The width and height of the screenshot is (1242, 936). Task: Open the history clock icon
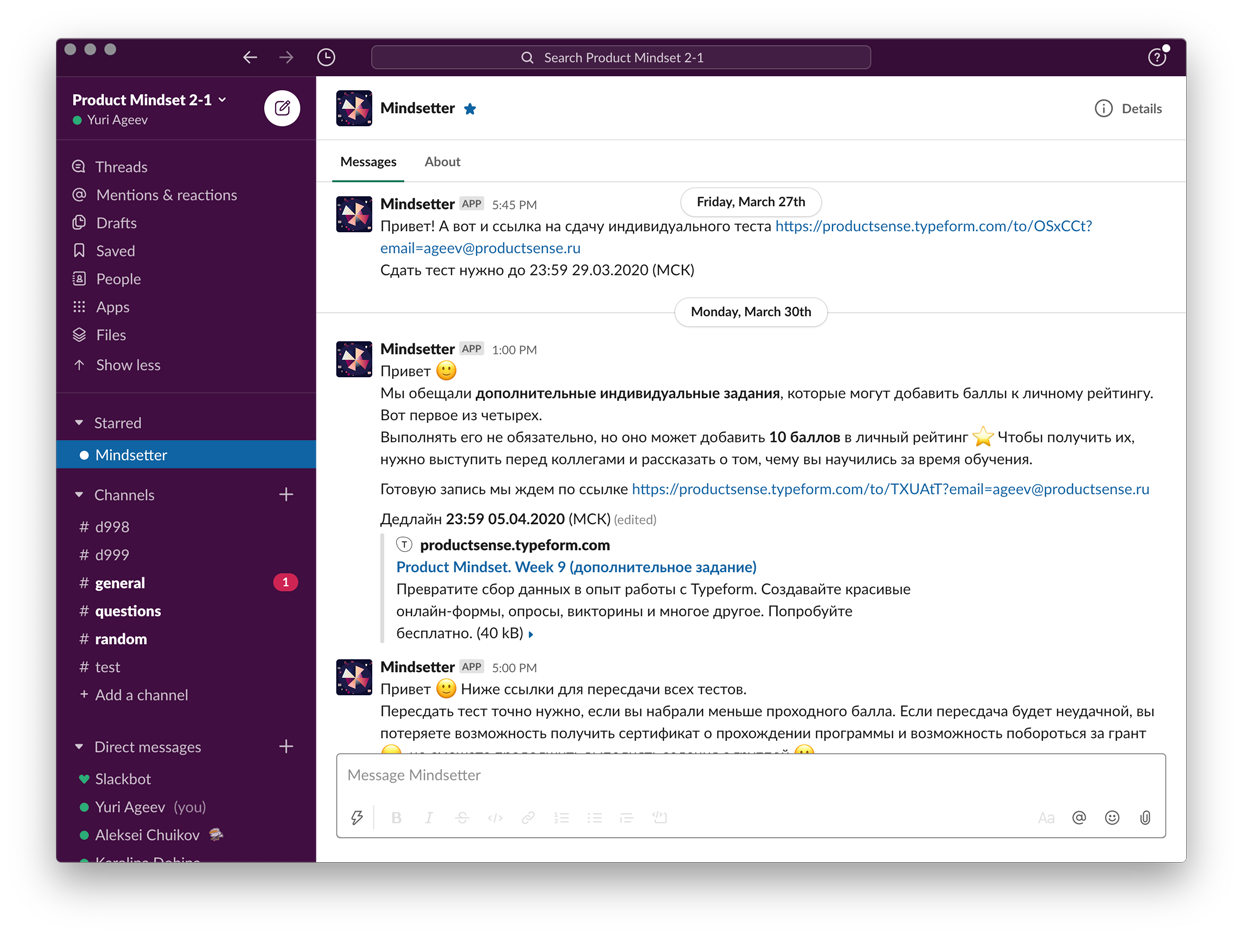pos(326,58)
